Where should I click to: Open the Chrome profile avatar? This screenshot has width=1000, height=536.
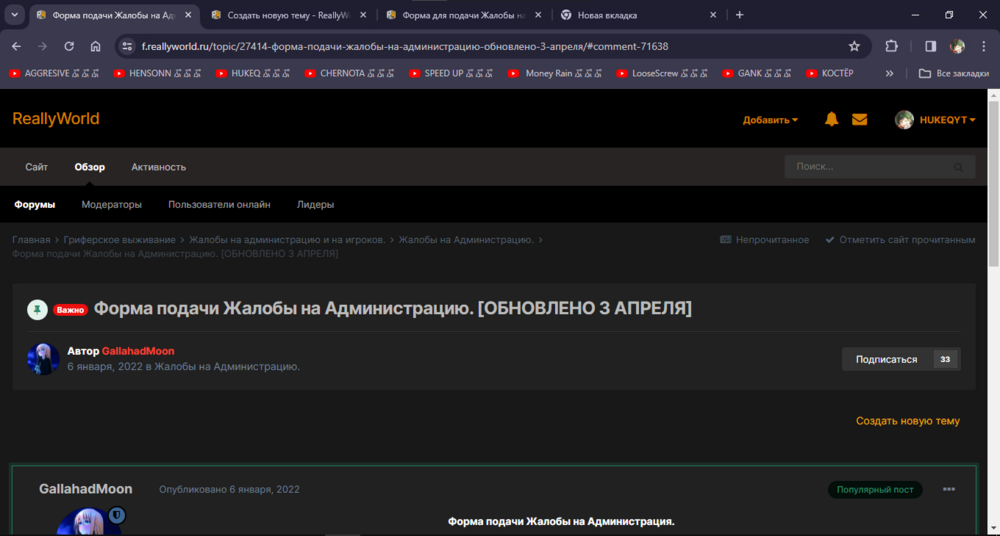click(x=957, y=47)
